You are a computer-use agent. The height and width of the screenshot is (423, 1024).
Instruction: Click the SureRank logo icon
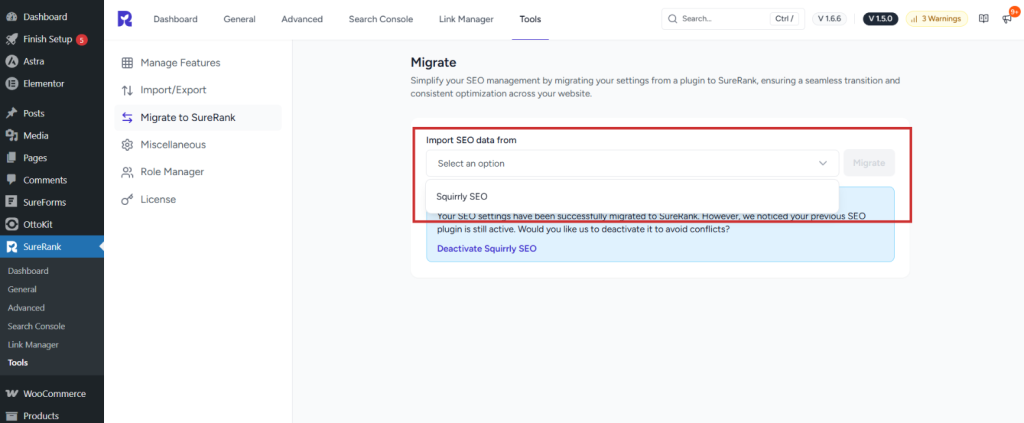125,19
